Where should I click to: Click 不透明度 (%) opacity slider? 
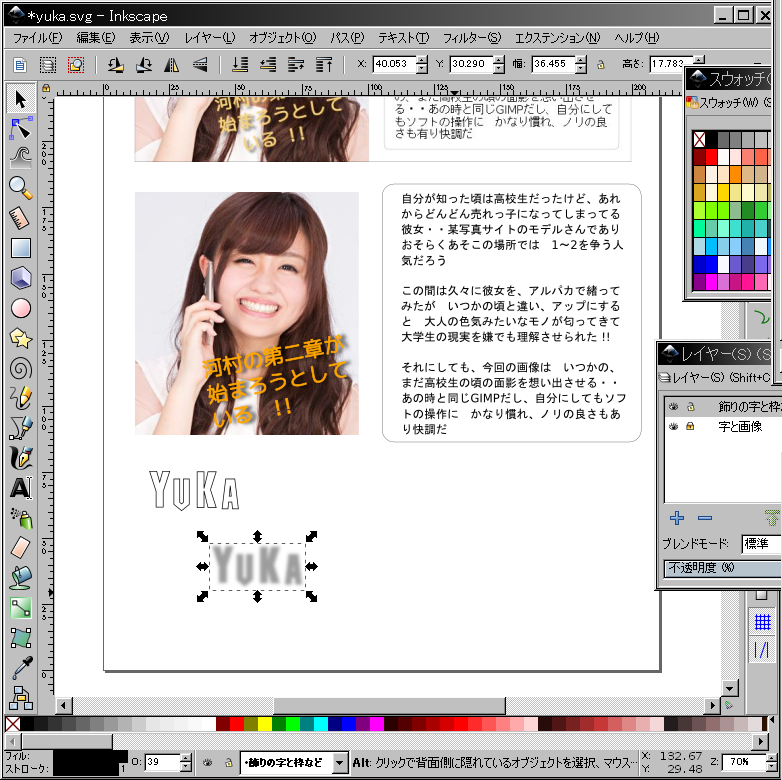(x=723, y=568)
